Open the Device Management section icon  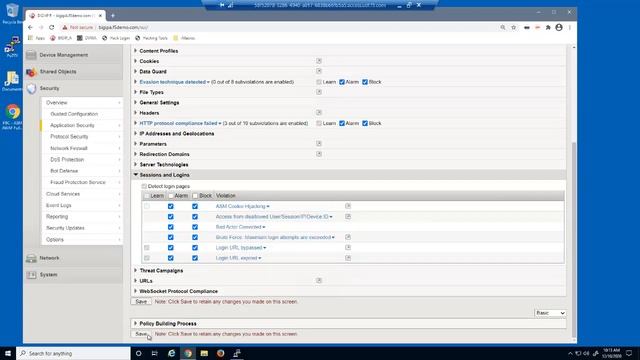[x=31, y=55]
